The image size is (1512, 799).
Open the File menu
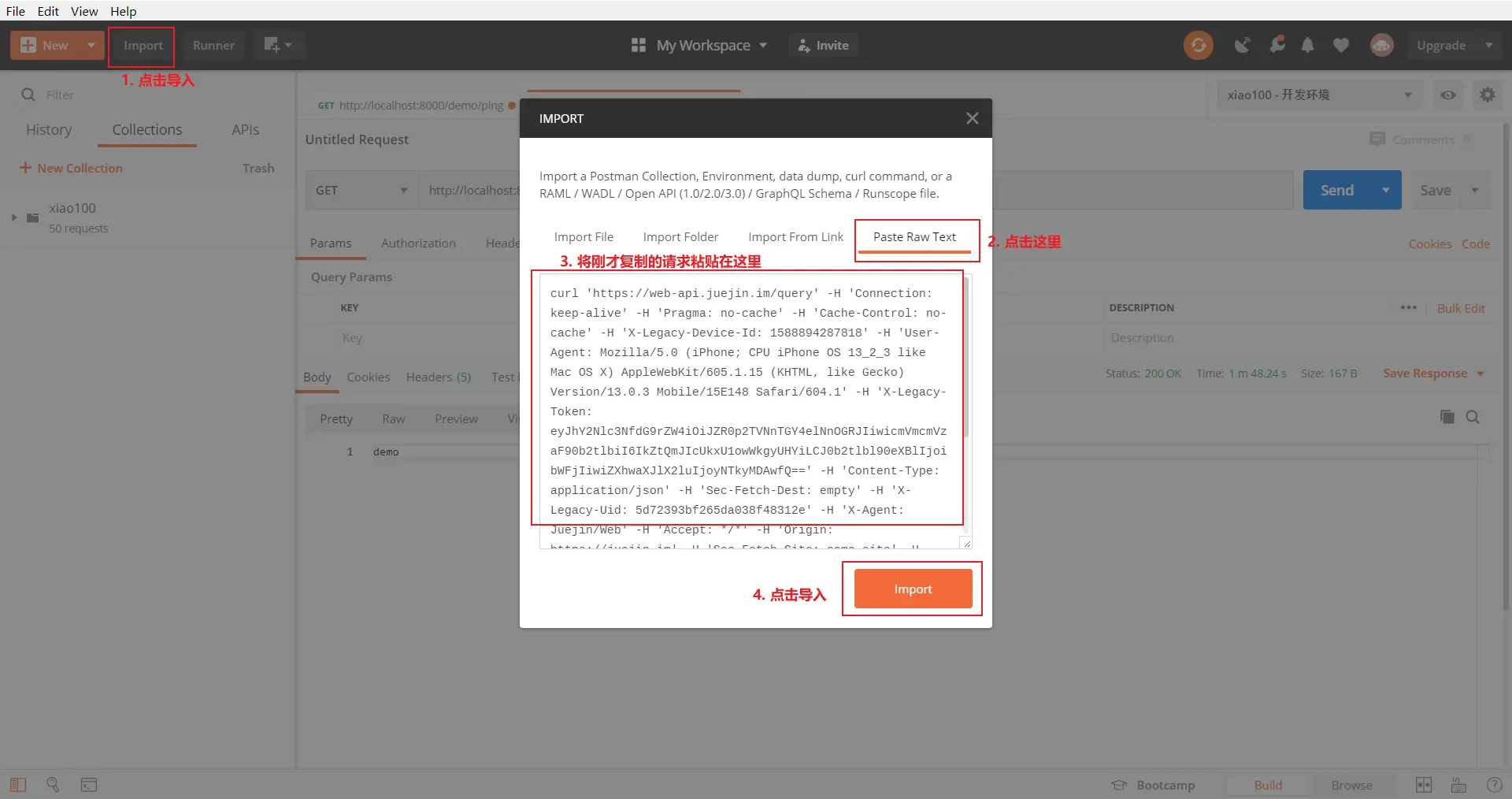pyautogui.click(x=16, y=11)
